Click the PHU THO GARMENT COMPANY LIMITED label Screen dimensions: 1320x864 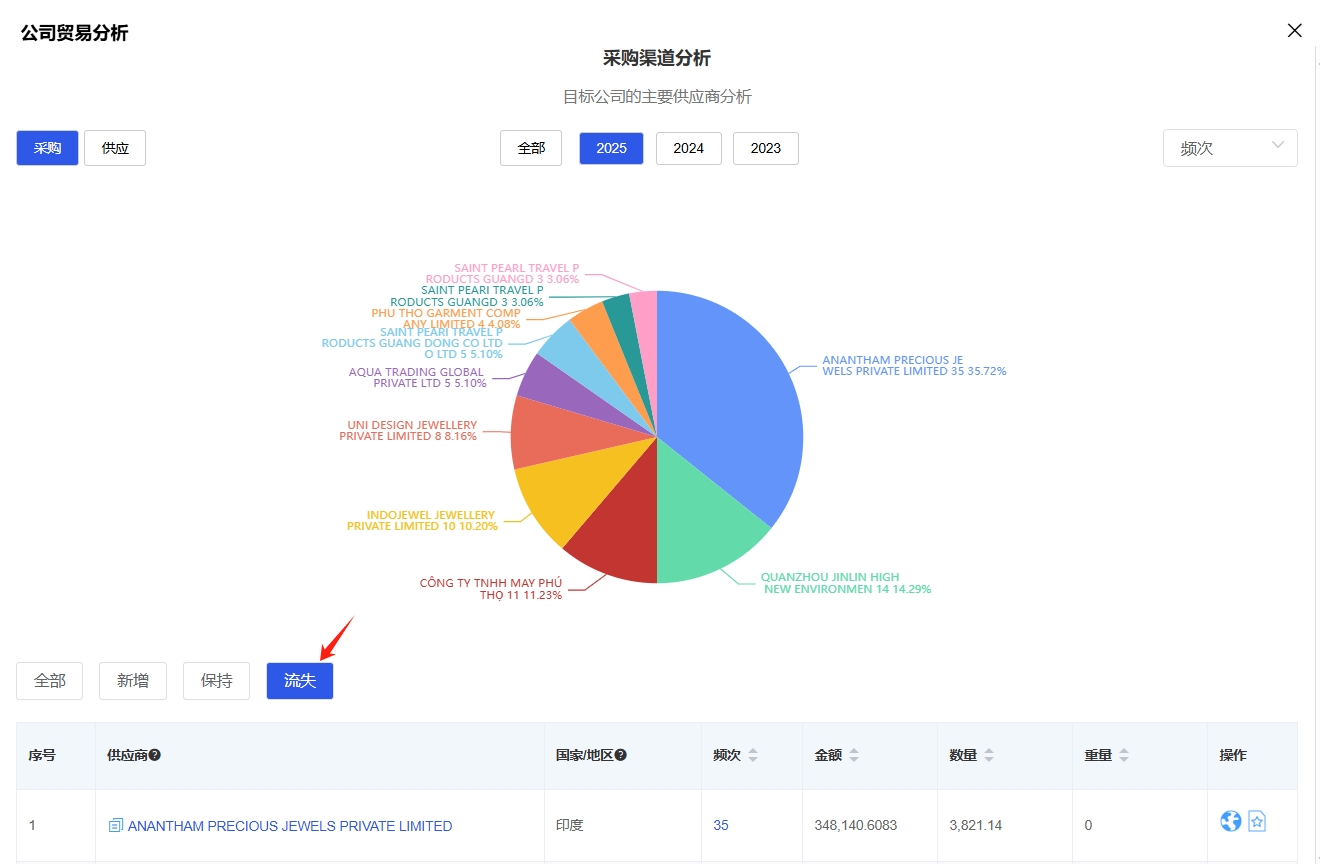[x=446, y=318]
